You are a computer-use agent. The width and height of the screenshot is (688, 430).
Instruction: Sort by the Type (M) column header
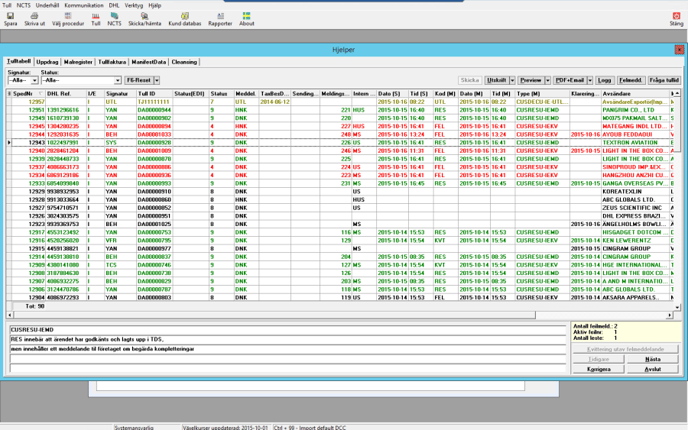542,93
